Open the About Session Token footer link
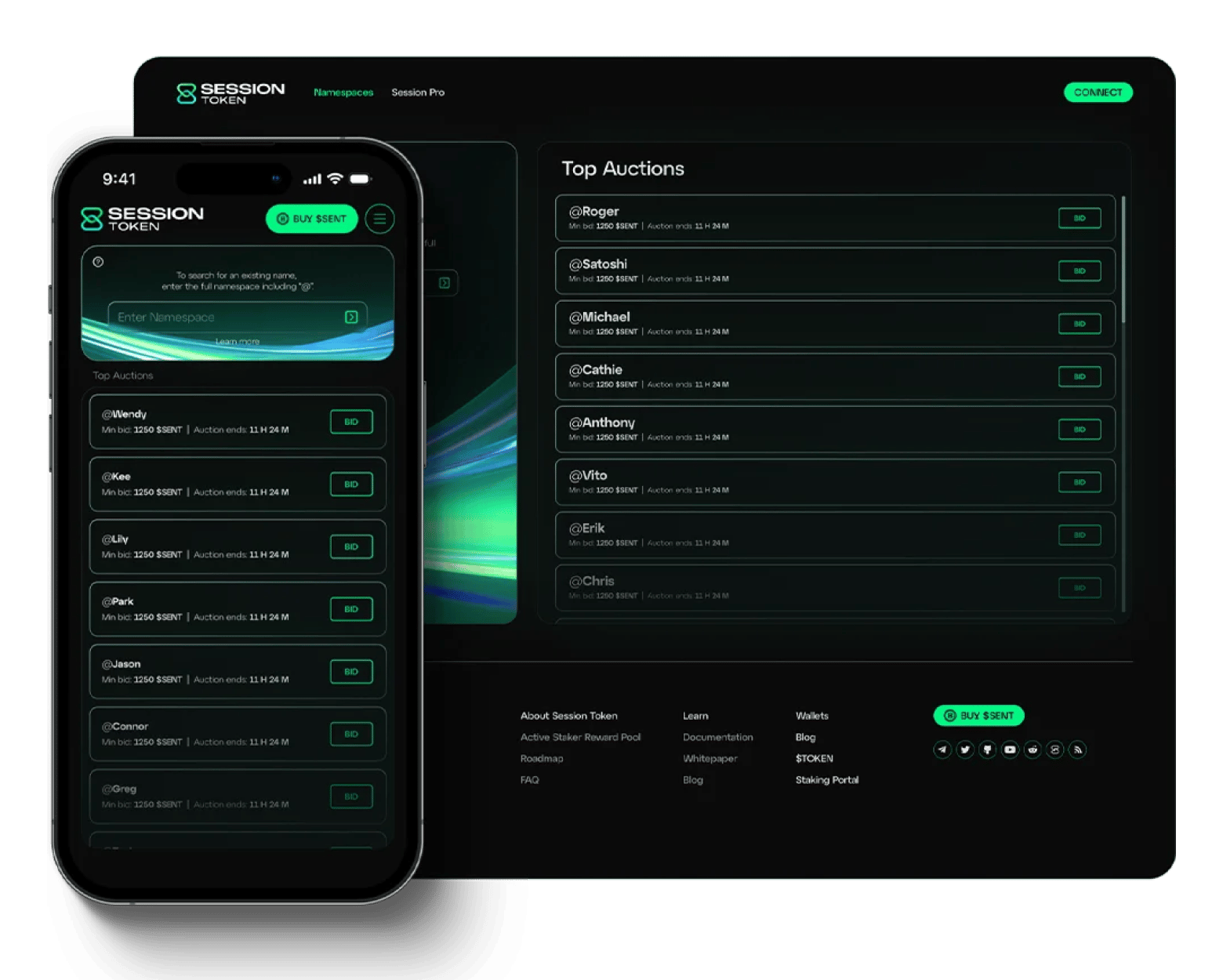The width and height of the screenshot is (1223, 980). click(568, 716)
